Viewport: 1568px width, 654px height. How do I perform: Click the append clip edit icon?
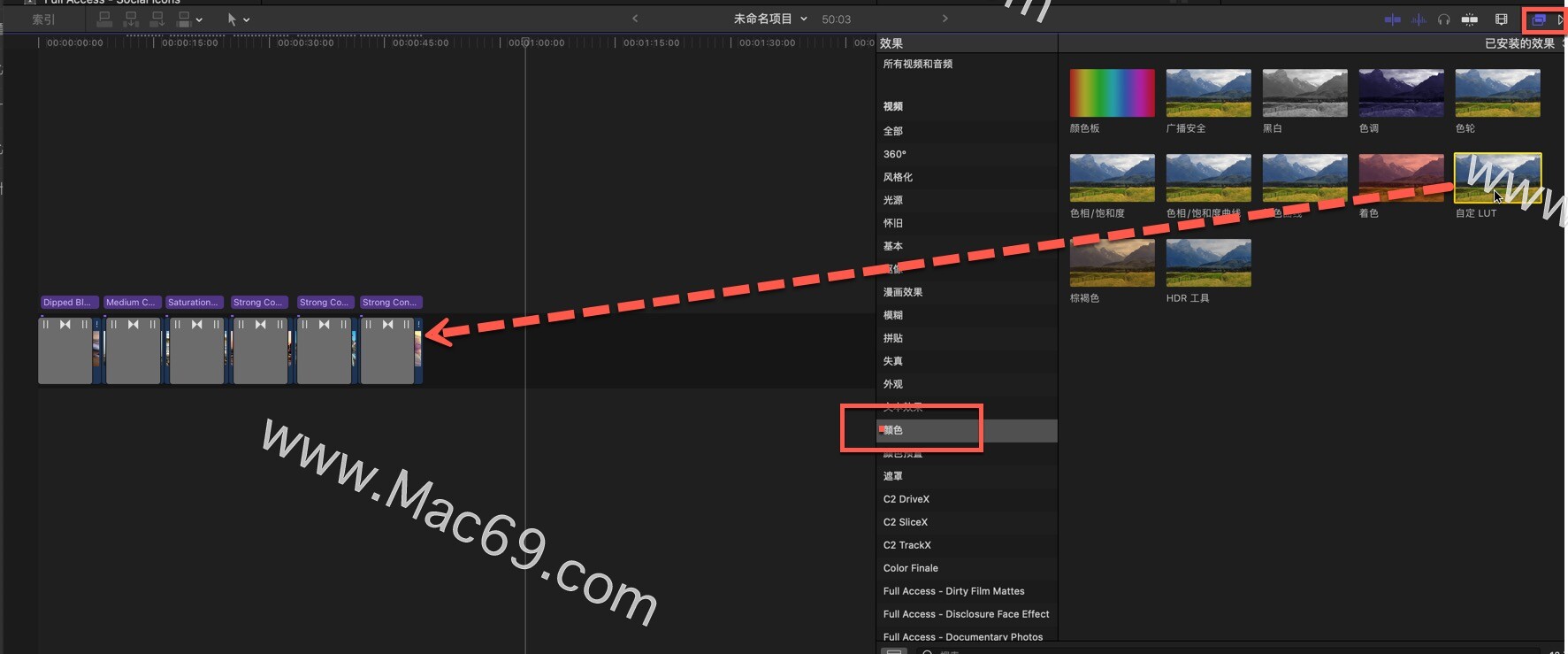(x=157, y=19)
